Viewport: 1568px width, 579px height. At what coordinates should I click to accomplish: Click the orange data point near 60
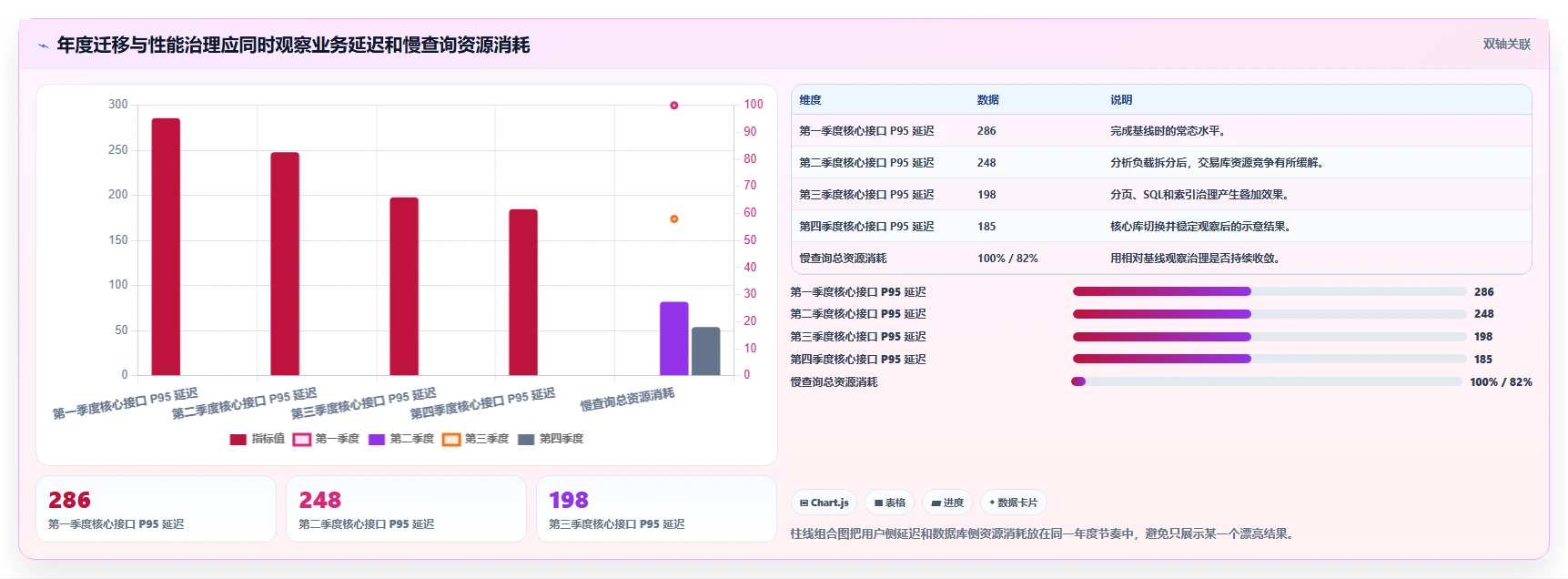click(674, 219)
